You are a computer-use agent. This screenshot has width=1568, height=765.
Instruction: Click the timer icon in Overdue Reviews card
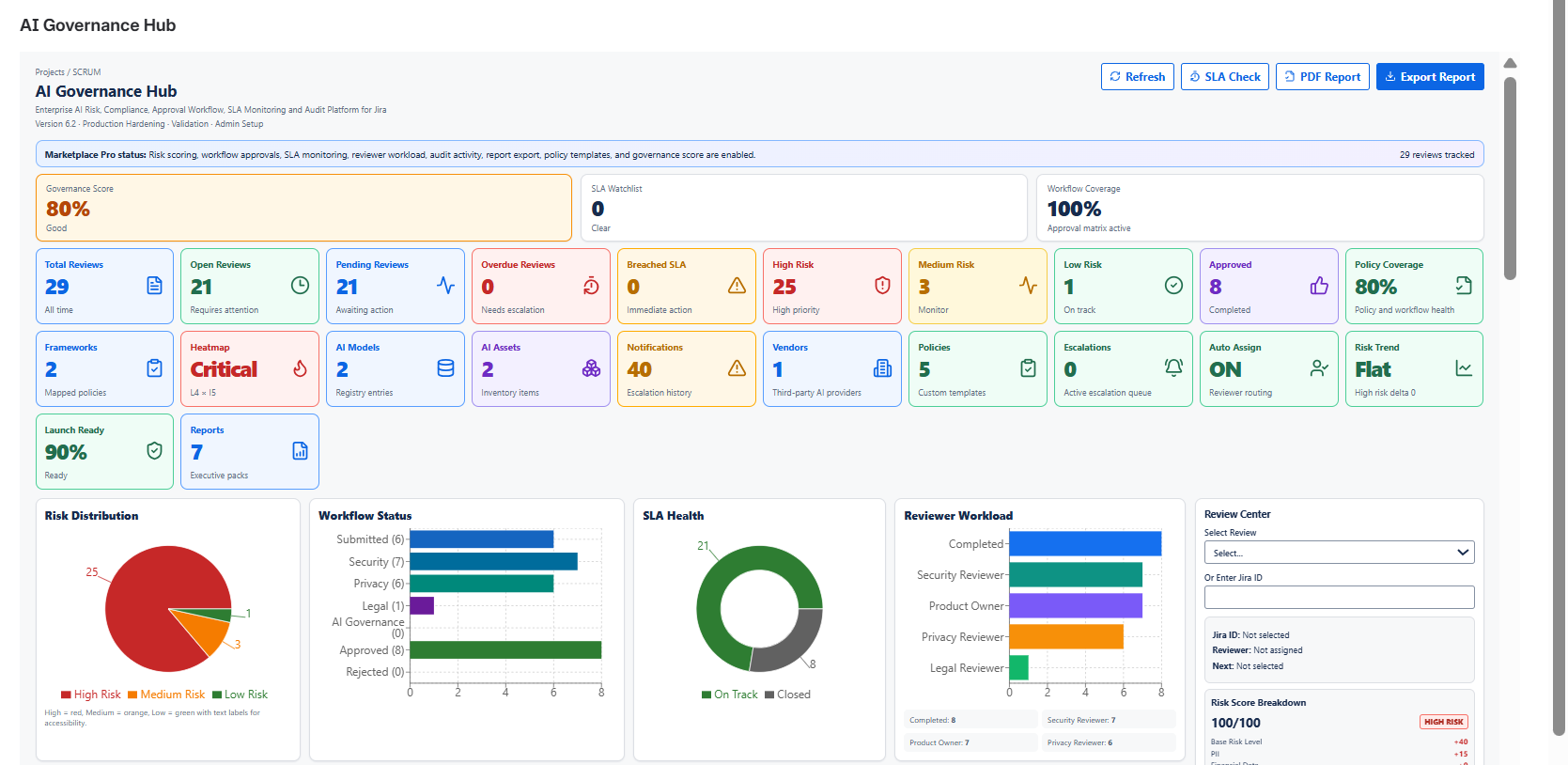(x=591, y=286)
